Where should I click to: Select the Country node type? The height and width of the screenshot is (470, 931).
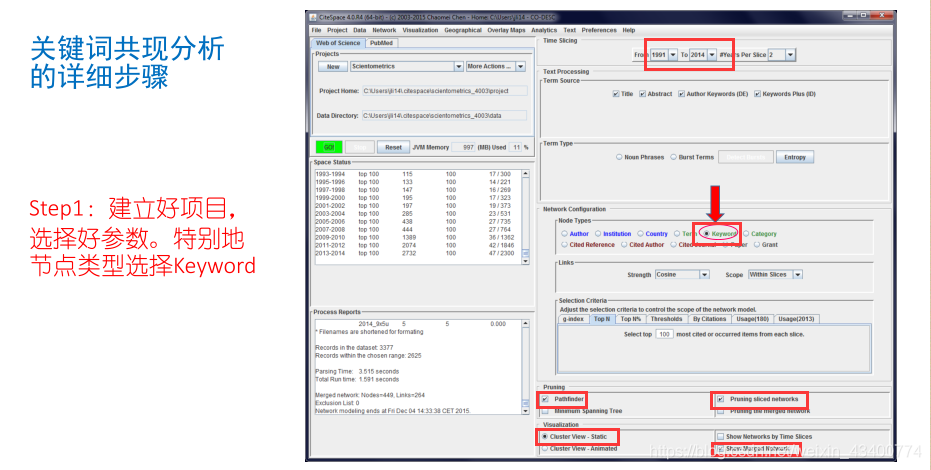click(641, 234)
